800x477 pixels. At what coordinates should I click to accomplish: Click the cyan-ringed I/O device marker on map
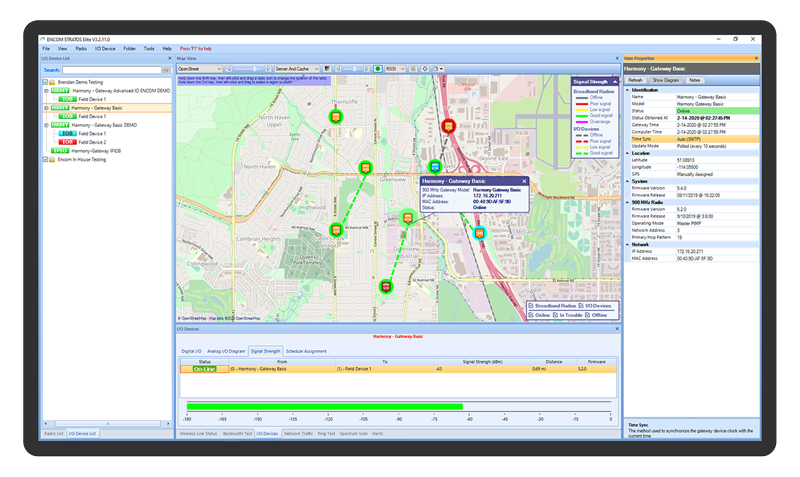click(479, 233)
